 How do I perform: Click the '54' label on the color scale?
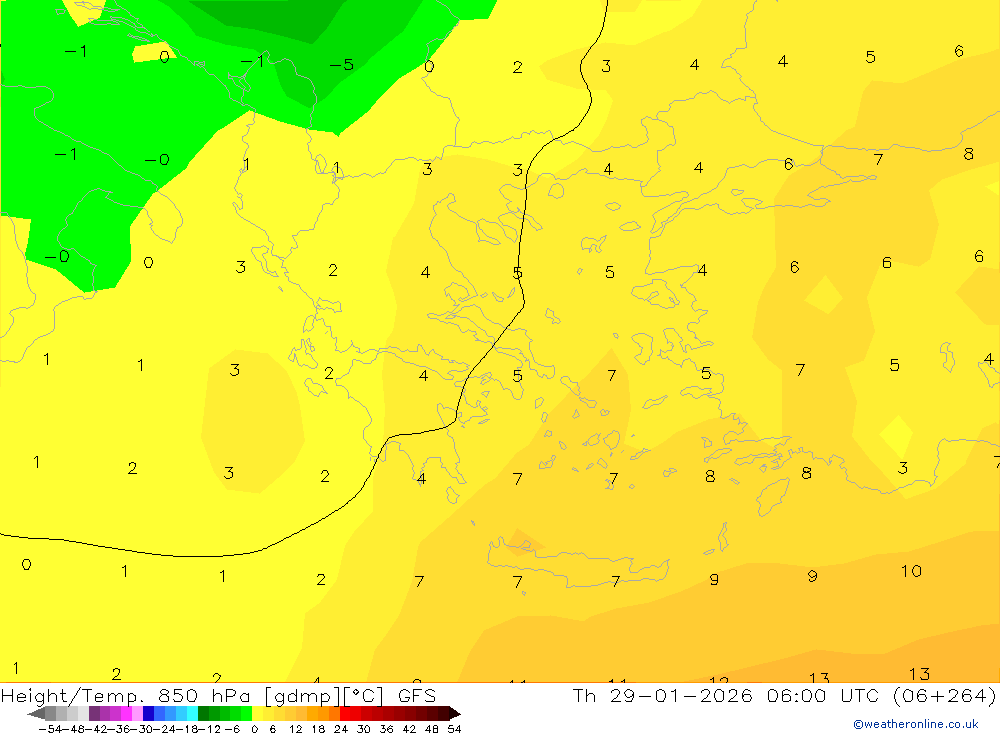click(x=454, y=729)
